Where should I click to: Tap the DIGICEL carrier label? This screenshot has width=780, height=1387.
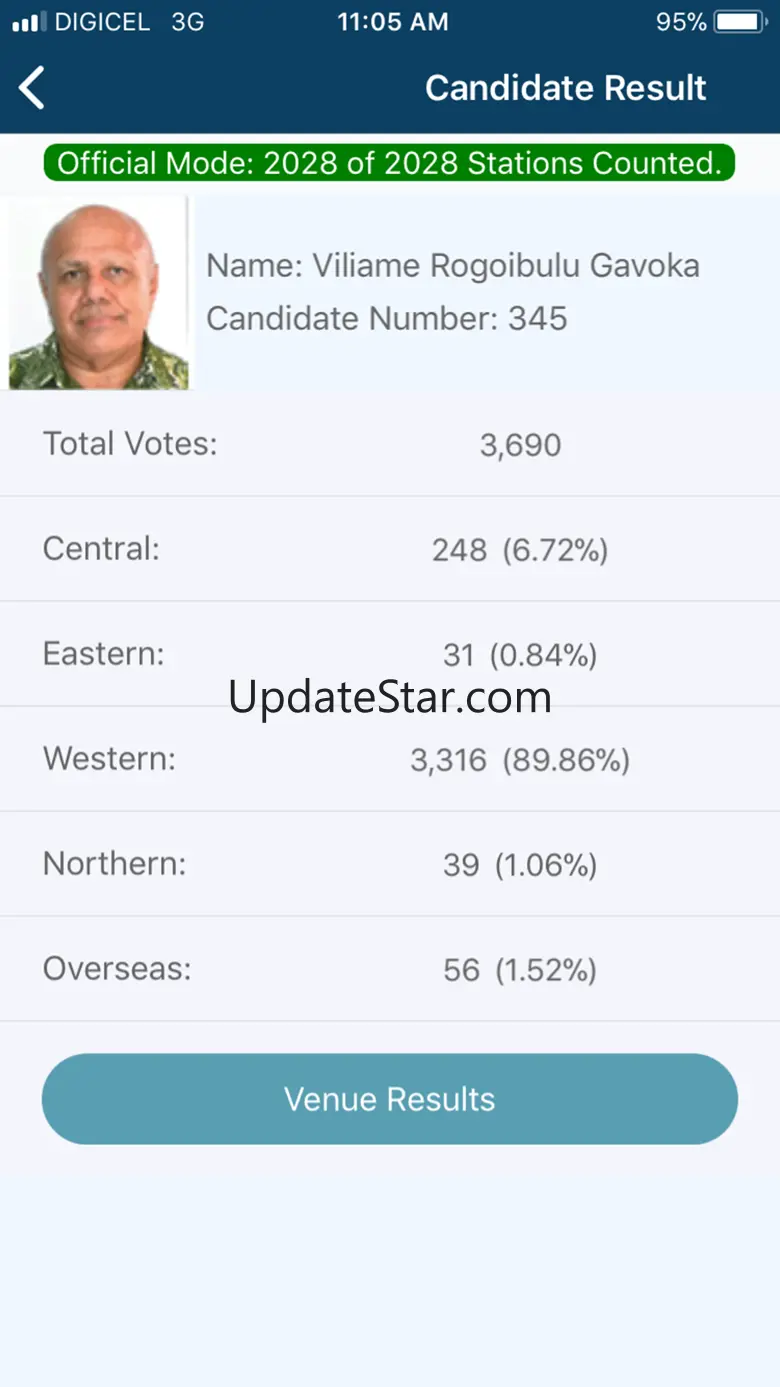point(102,22)
